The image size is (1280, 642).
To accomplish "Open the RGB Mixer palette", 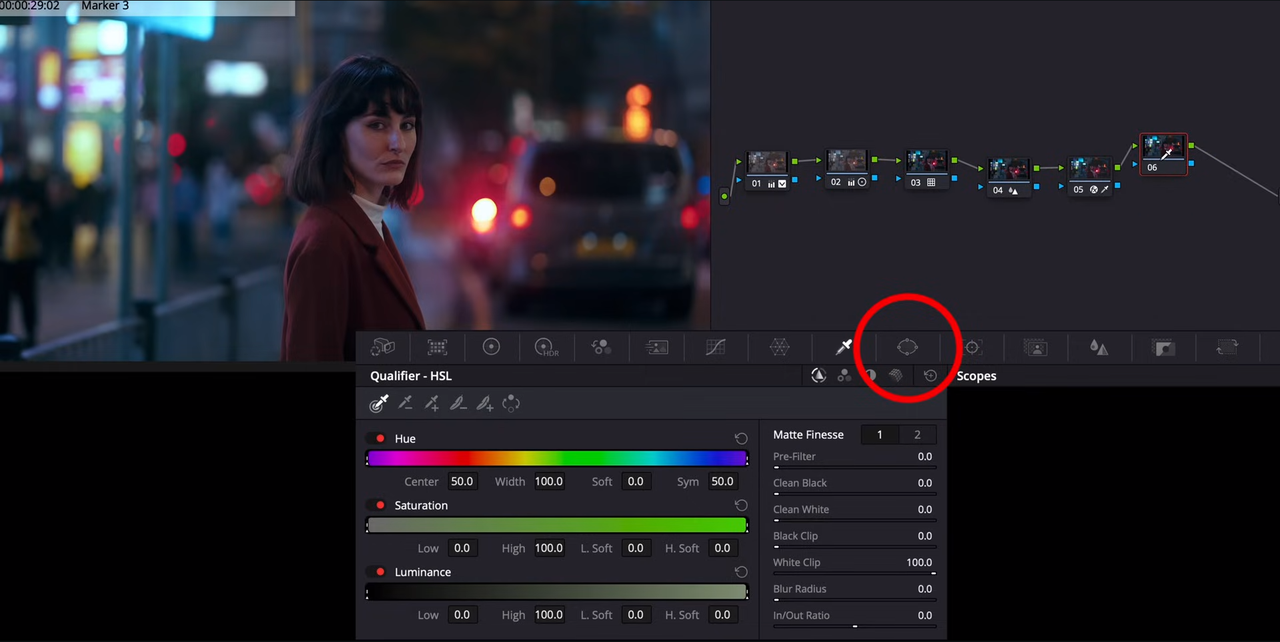I will 601,347.
